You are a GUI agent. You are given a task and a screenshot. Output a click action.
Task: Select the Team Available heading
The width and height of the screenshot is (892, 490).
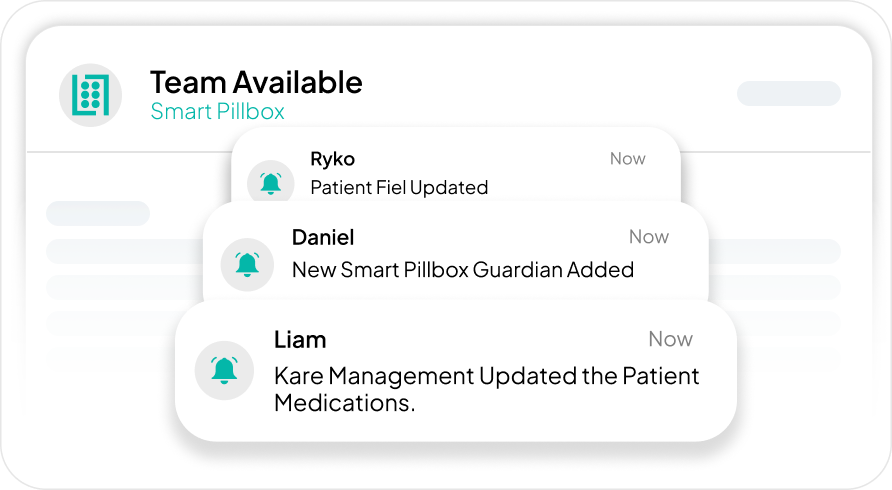256,82
